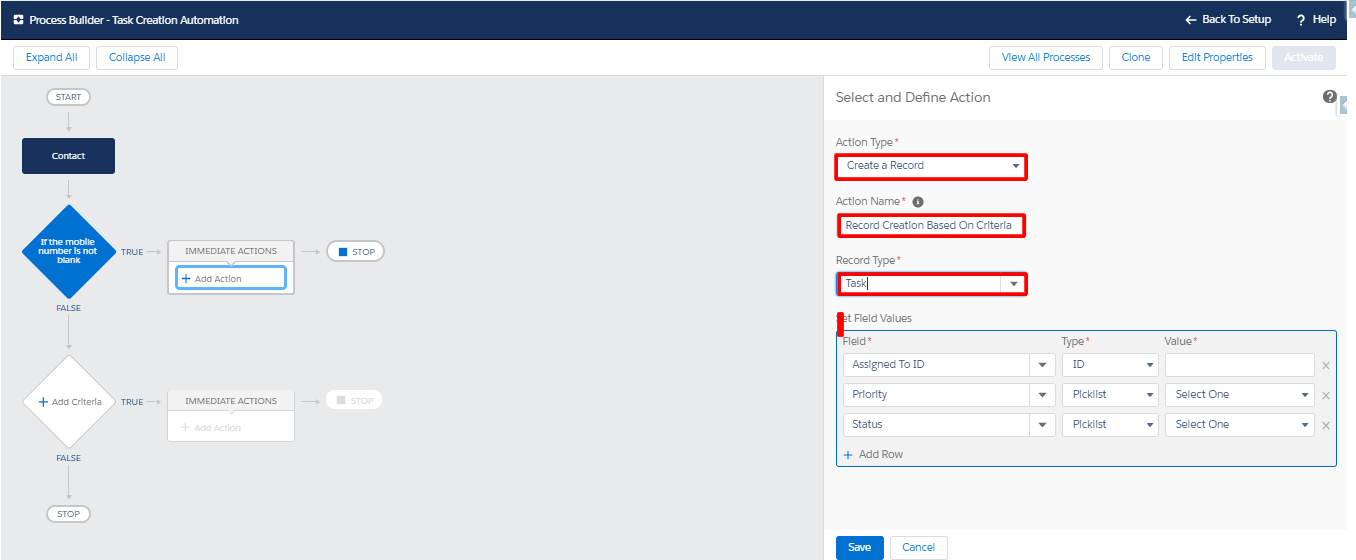Select the Contact object node

click(68, 156)
